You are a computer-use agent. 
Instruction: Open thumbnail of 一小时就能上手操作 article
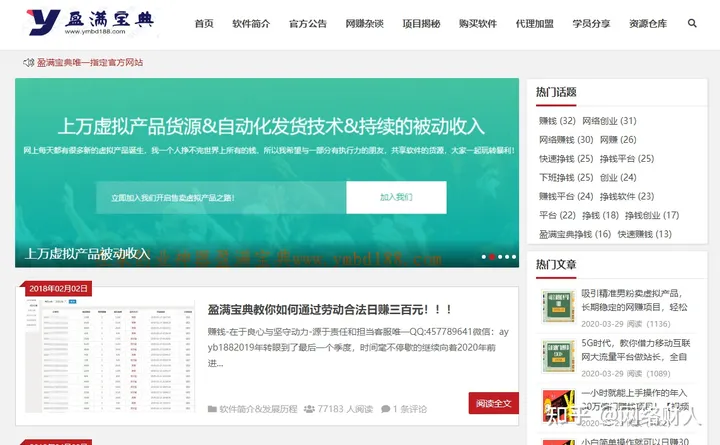[558, 406]
